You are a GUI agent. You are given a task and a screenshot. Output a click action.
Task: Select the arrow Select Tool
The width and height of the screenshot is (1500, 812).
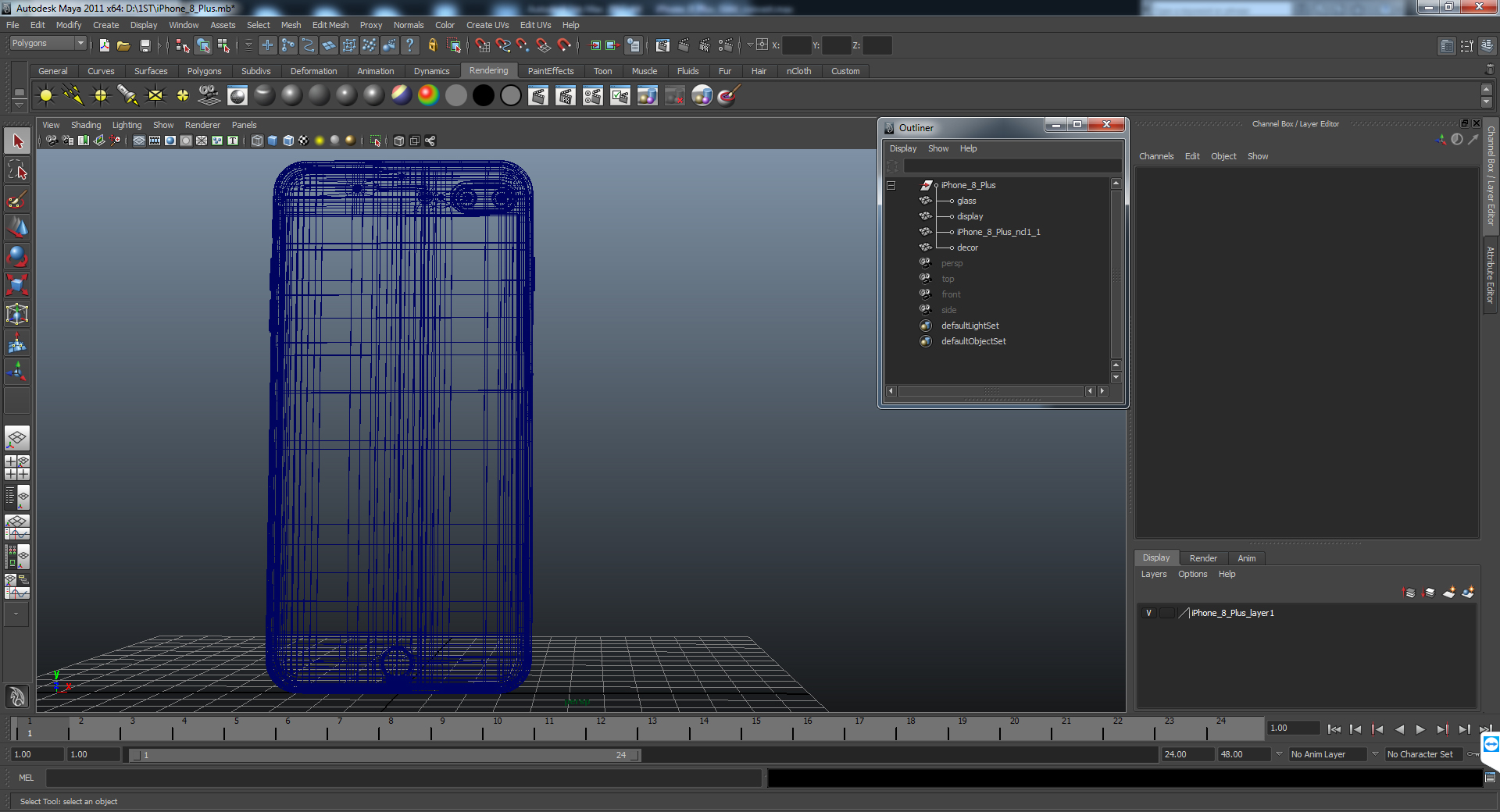17,141
